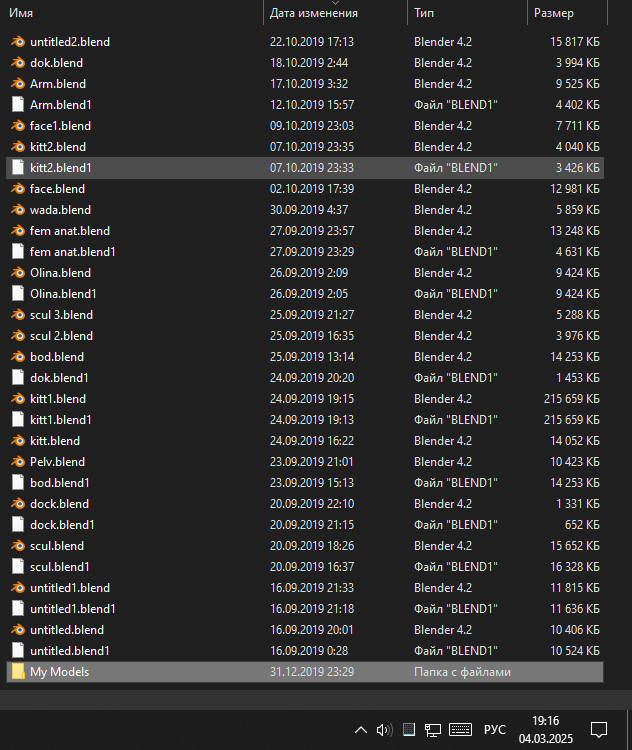Click the blank file icon of kitt2.blend1
This screenshot has width=632, height=750.
click(x=18, y=168)
